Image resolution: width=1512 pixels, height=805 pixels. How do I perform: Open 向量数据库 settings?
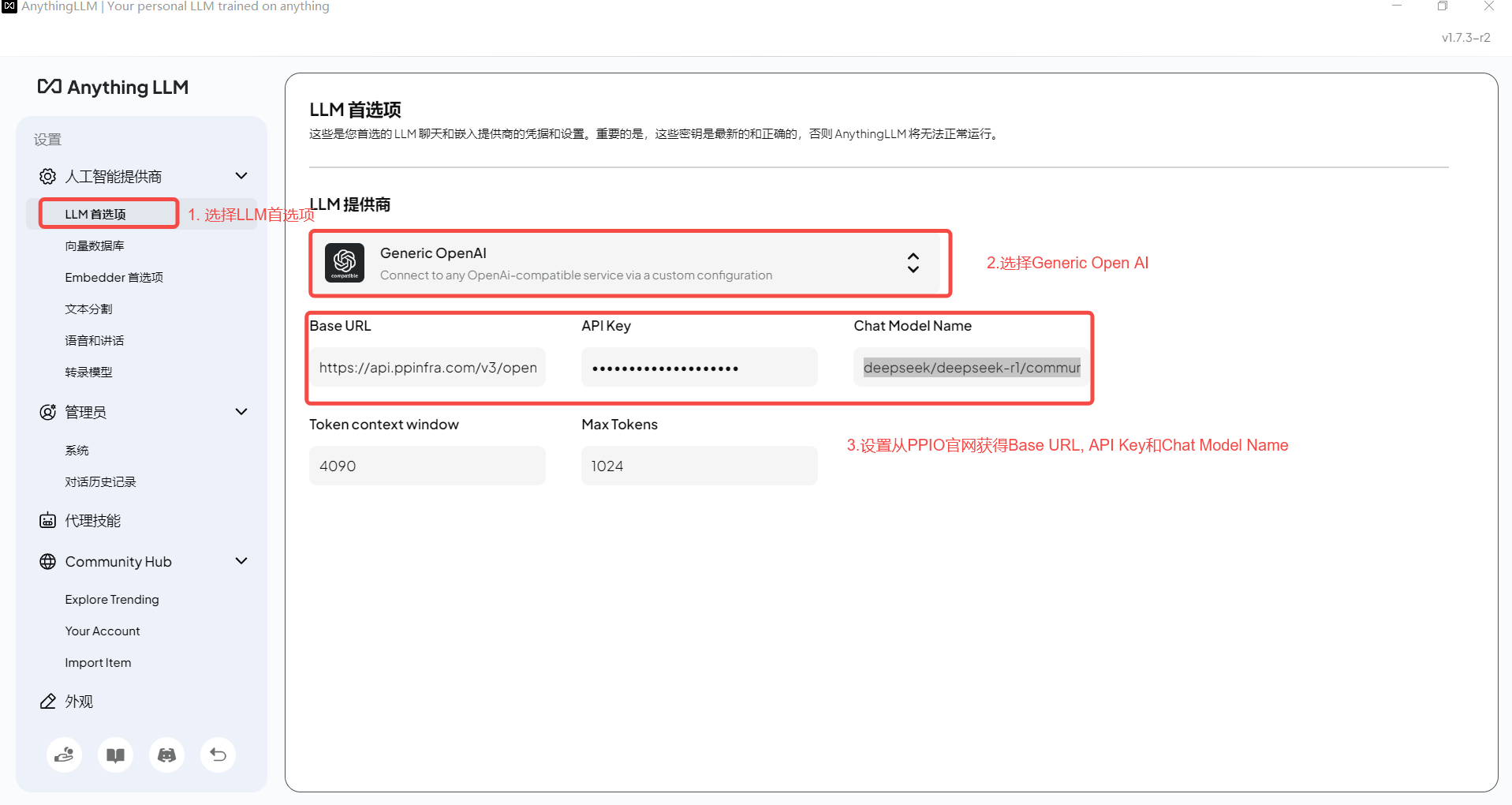click(95, 245)
